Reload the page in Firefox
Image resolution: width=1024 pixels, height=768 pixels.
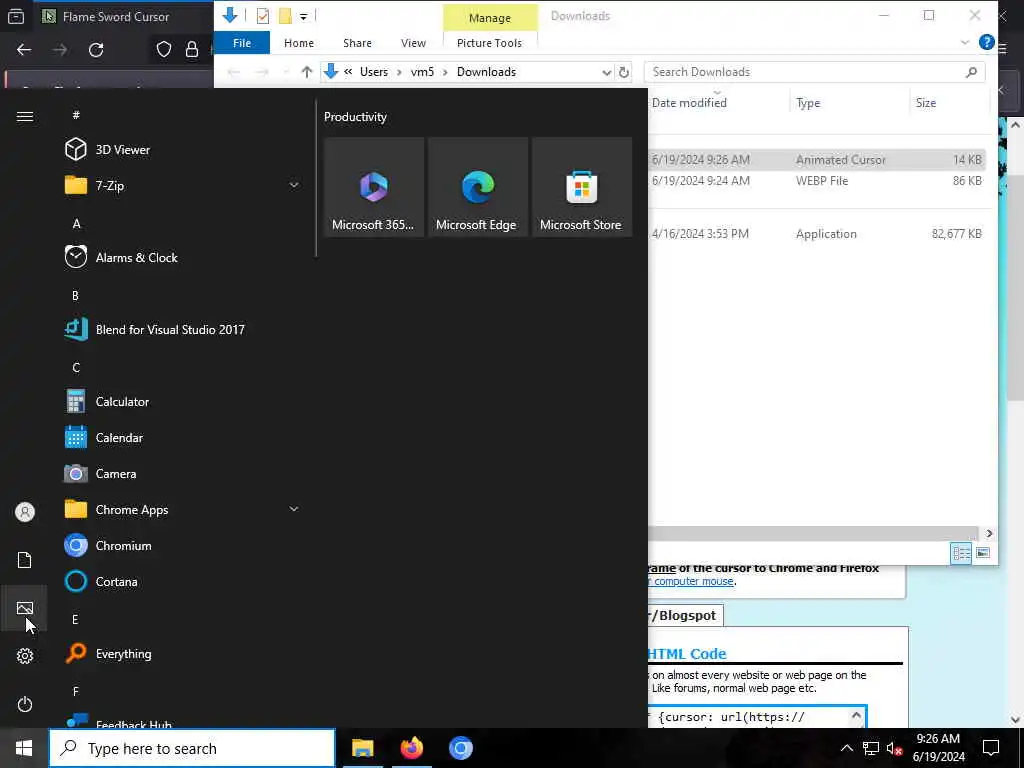[x=96, y=50]
